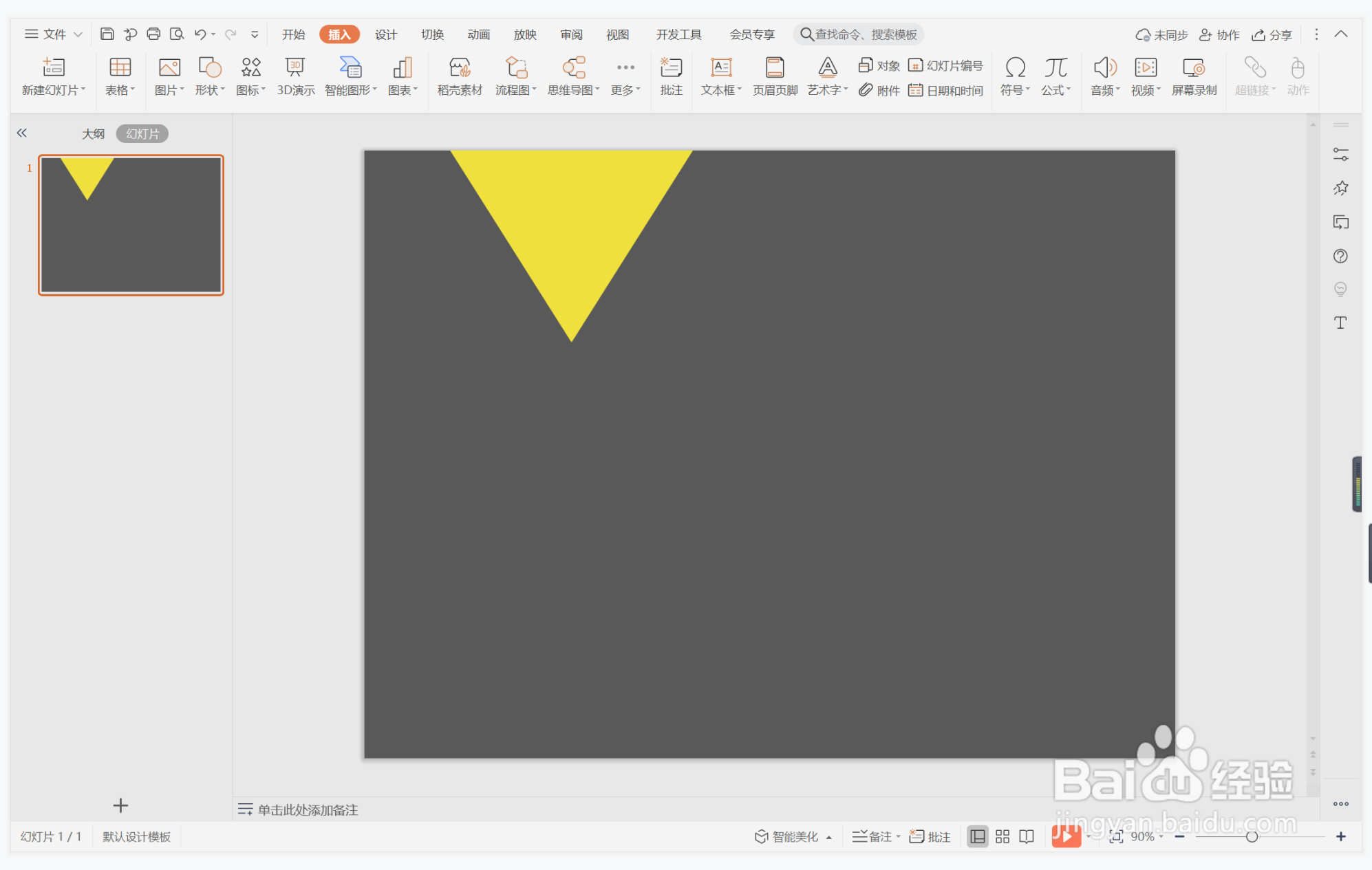Open the 稻壳素材 resource library icon

pyautogui.click(x=460, y=68)
